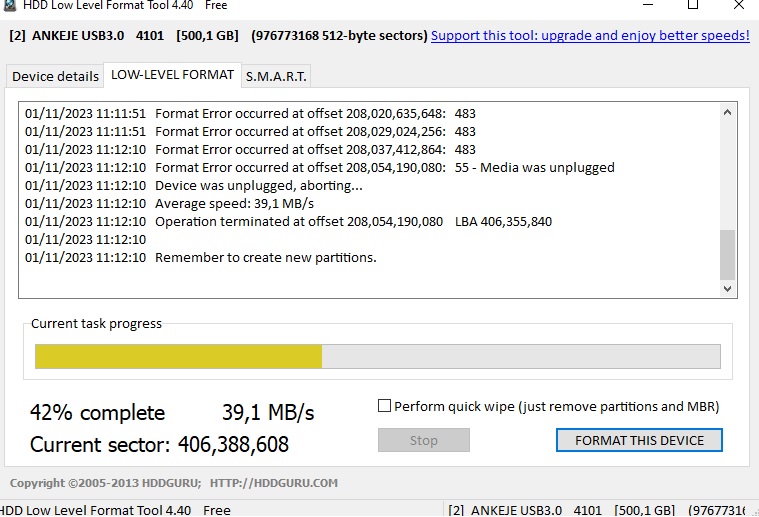Select the LOW-LEVEL FORMAT tab
Viewport: 759px width, 517px height.
click(173, 75)
